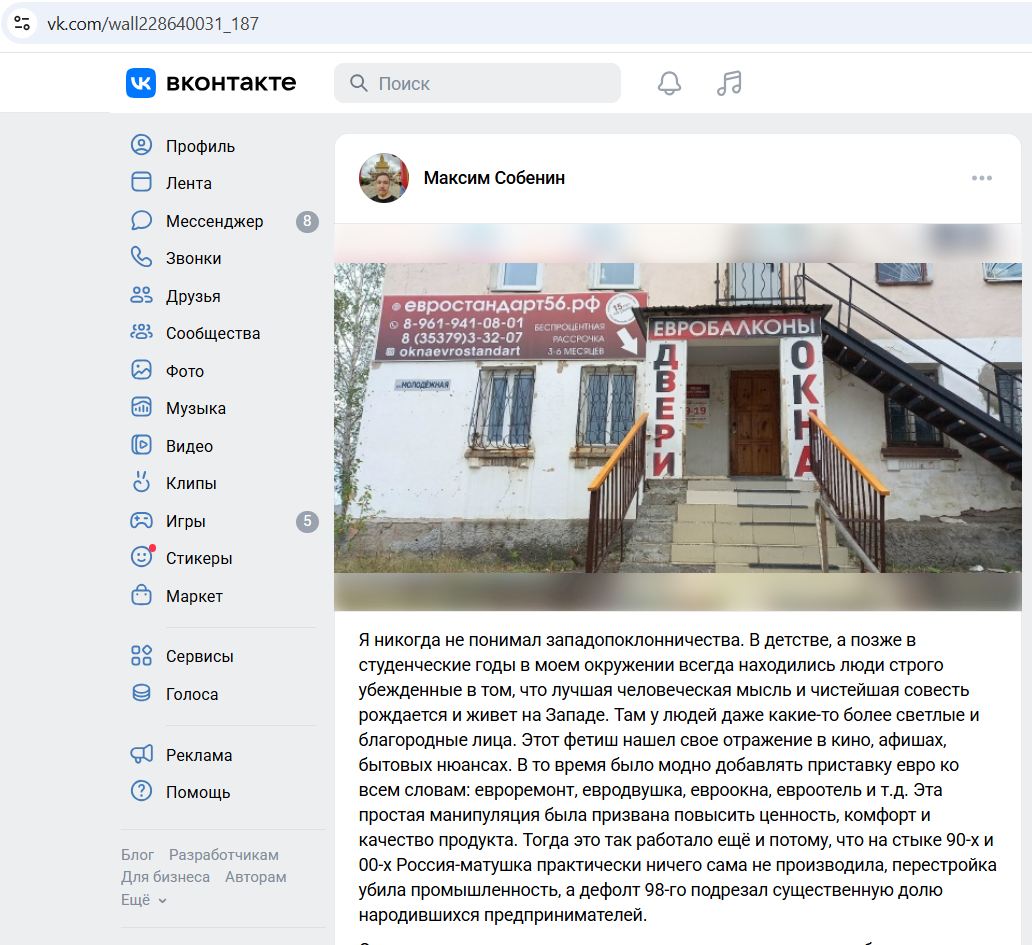
Task: Open the Messenger chat icon
Action: (x=142, y=221)
